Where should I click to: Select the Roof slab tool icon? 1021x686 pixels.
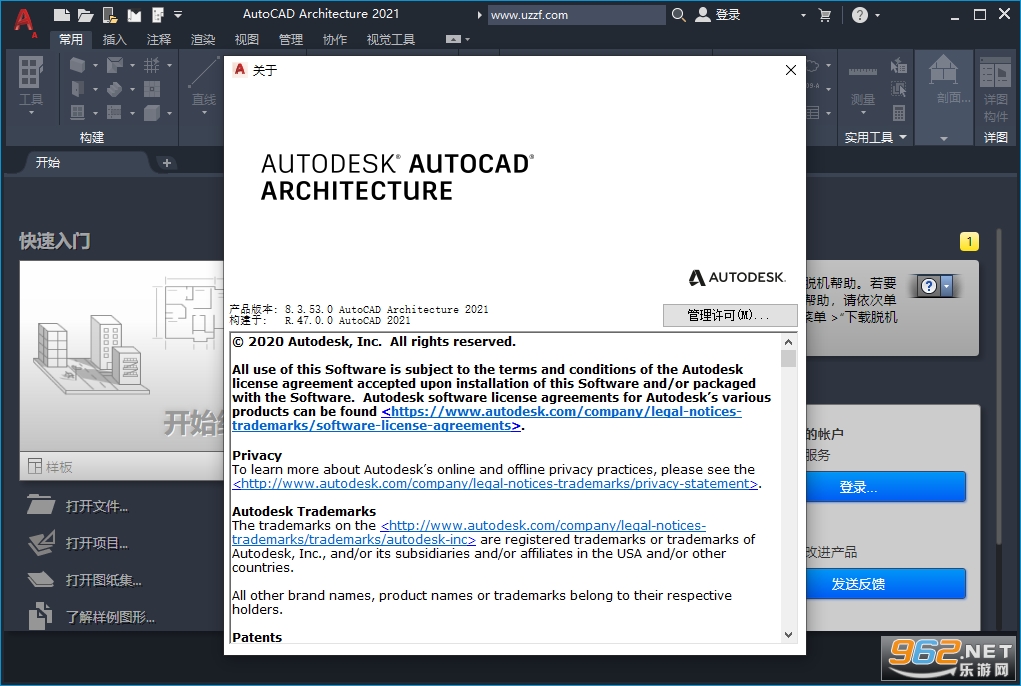(115, 64)
